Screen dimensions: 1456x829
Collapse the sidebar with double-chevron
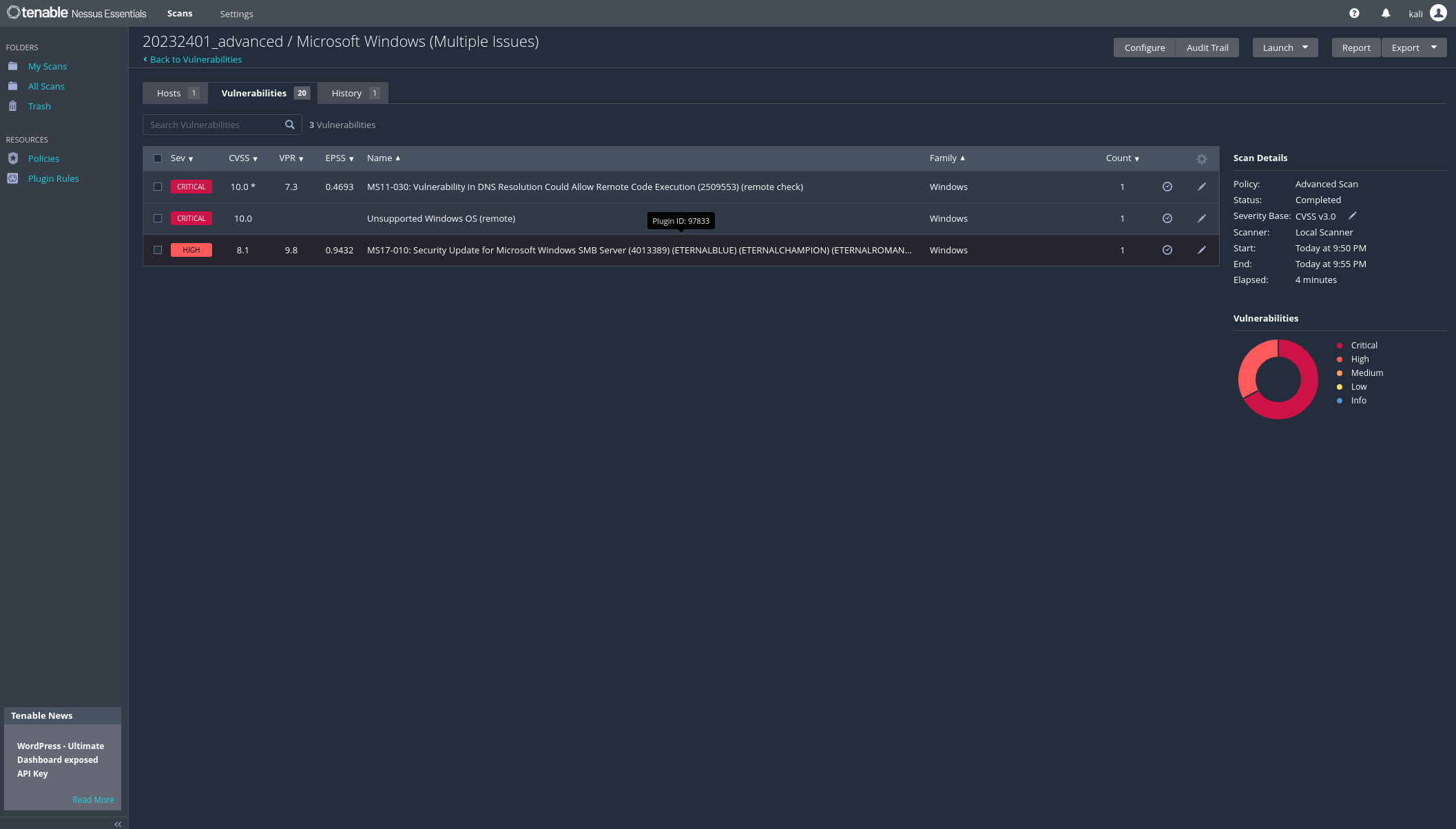pyautogui.click(x=118, y=823)
